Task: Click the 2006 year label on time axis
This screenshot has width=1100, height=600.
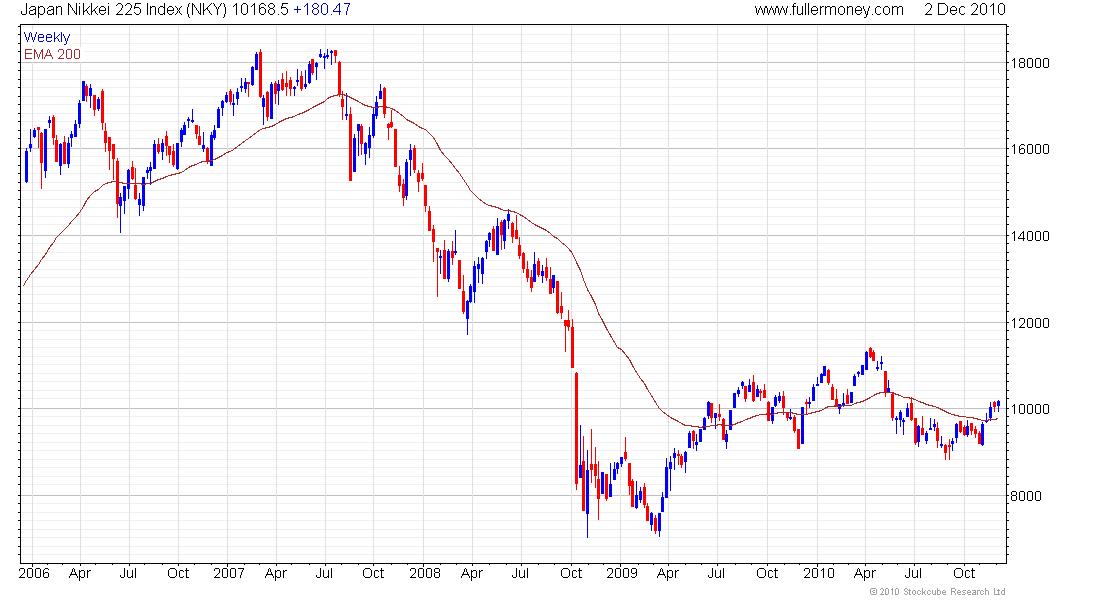Action: [x=34, y=573]
